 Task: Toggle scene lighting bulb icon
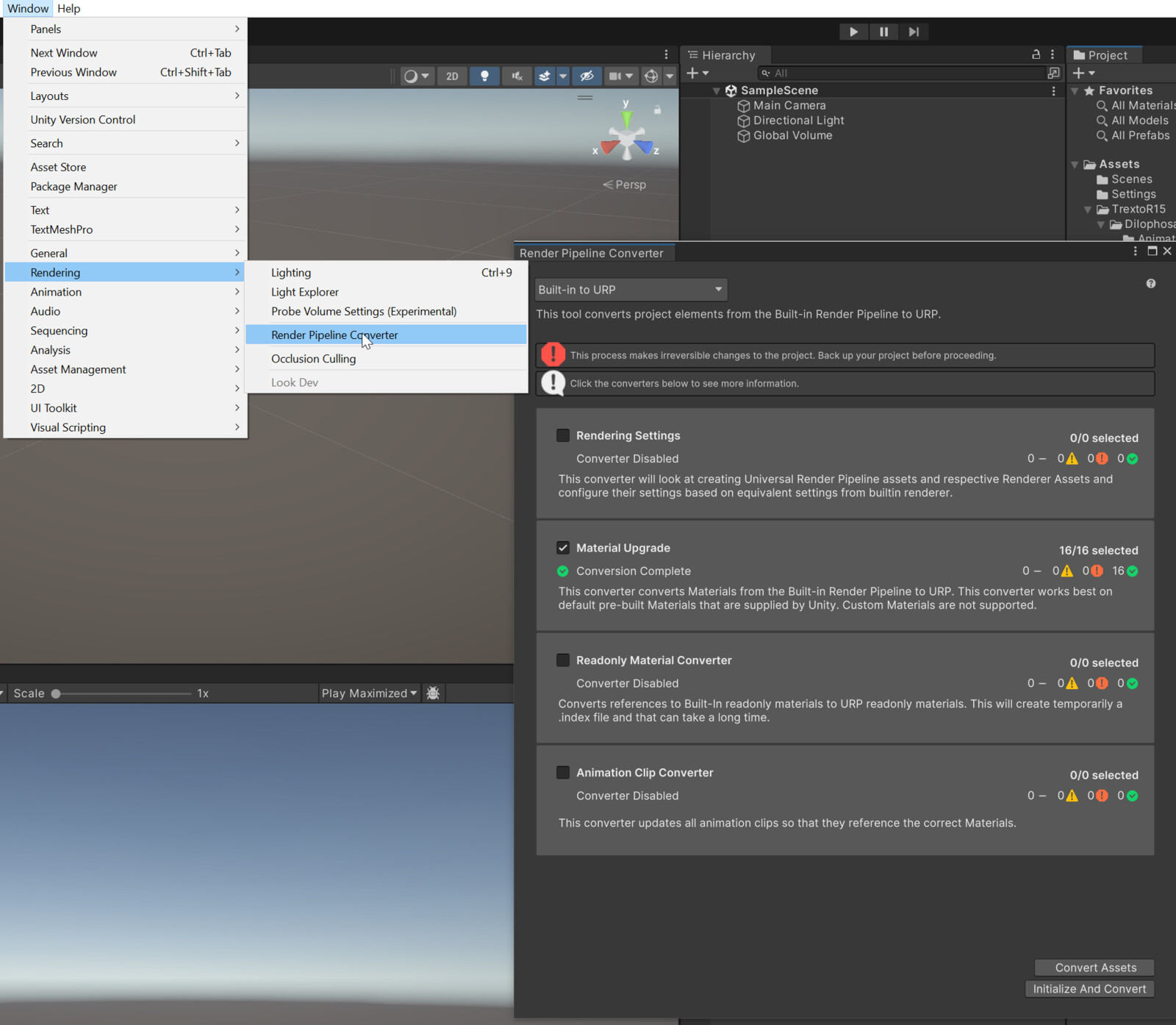484,76
